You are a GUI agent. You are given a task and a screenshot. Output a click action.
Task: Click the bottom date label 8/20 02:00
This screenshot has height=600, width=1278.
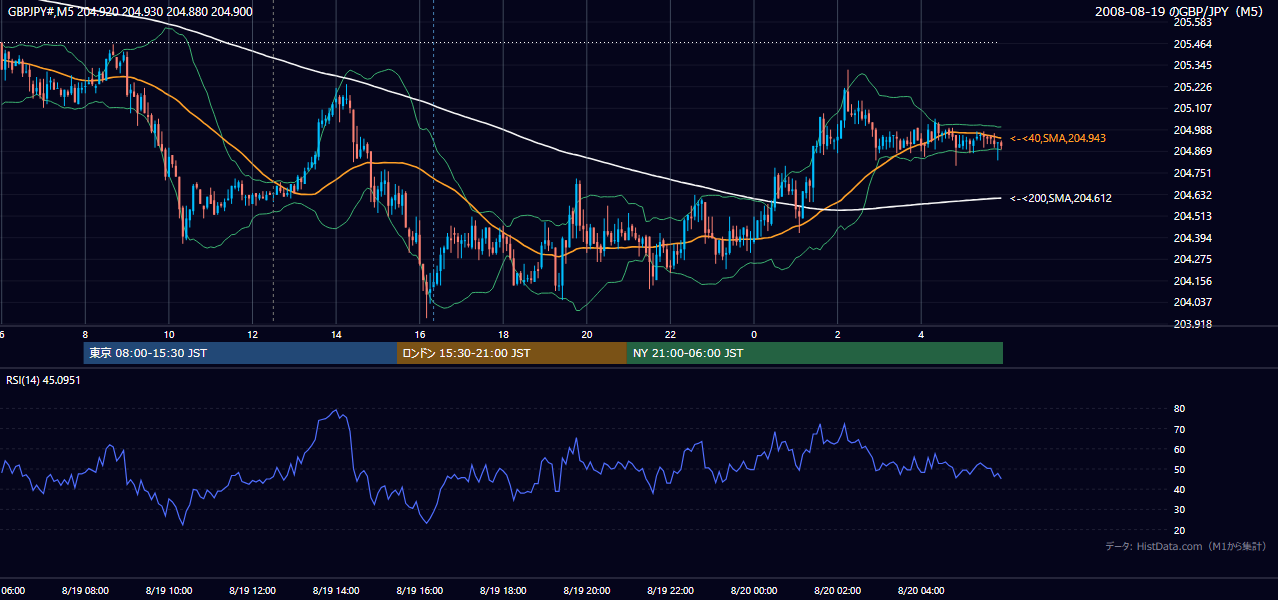tap(837, 590)
